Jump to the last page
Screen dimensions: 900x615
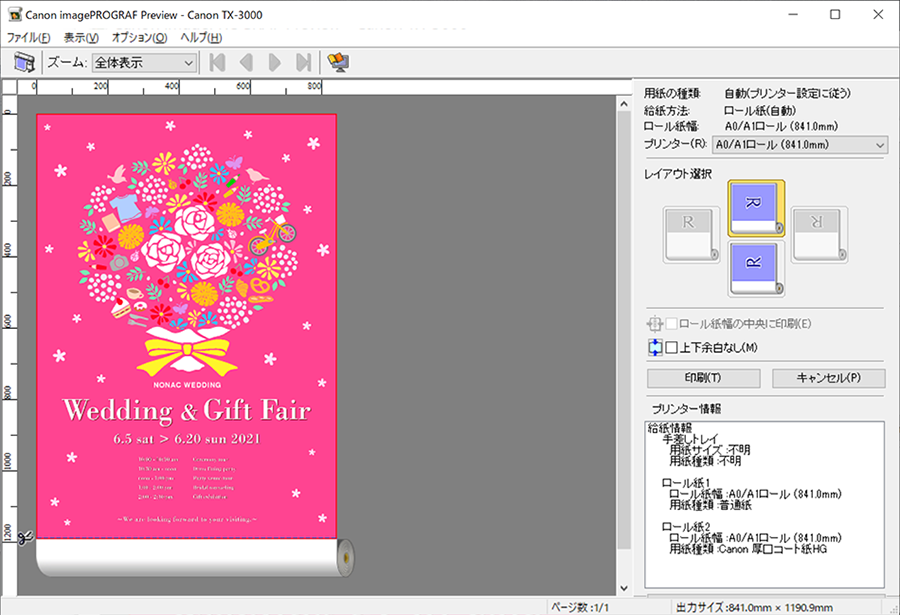303,63
